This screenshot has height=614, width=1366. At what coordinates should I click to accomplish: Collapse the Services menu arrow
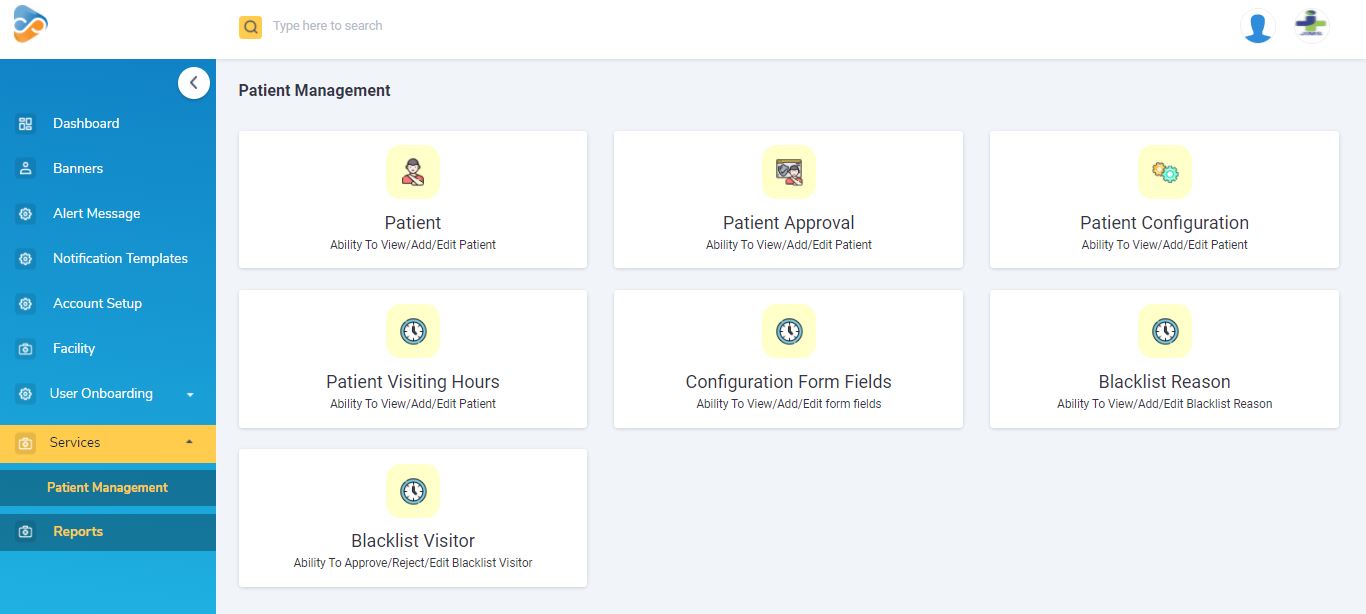tap(190, 442)
